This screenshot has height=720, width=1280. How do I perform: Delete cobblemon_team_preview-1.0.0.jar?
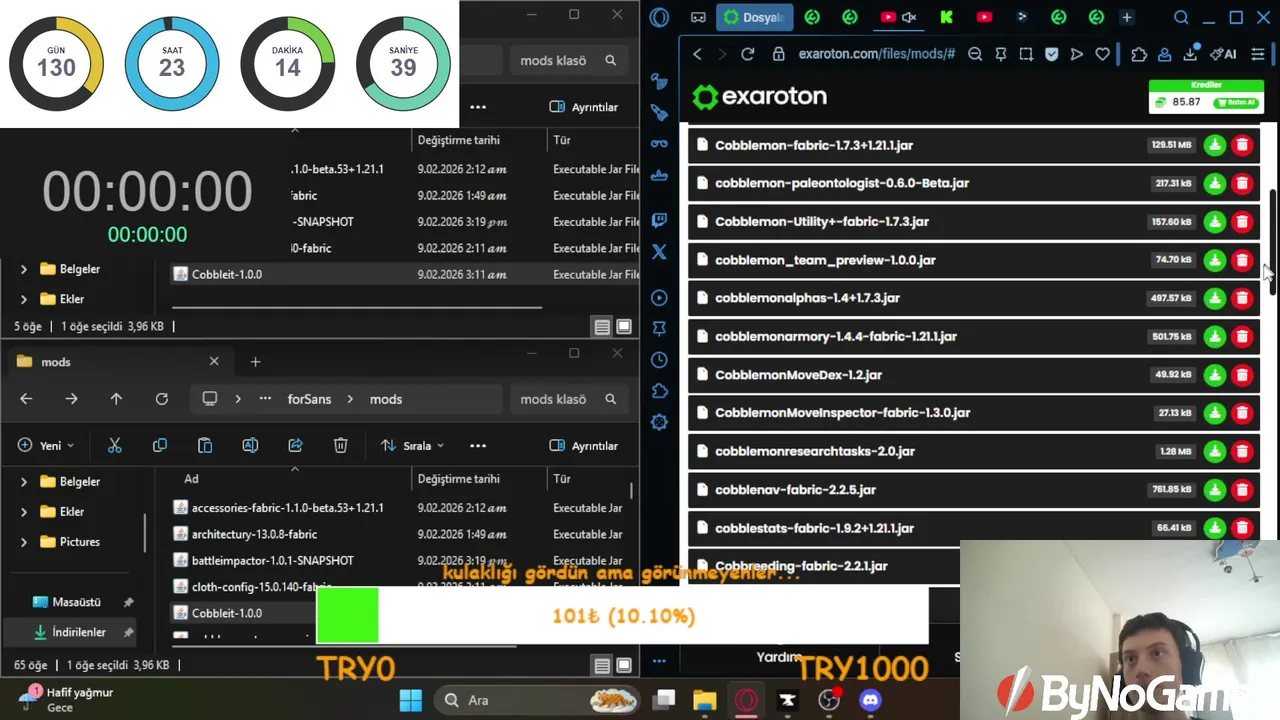tap(1242, 260)
